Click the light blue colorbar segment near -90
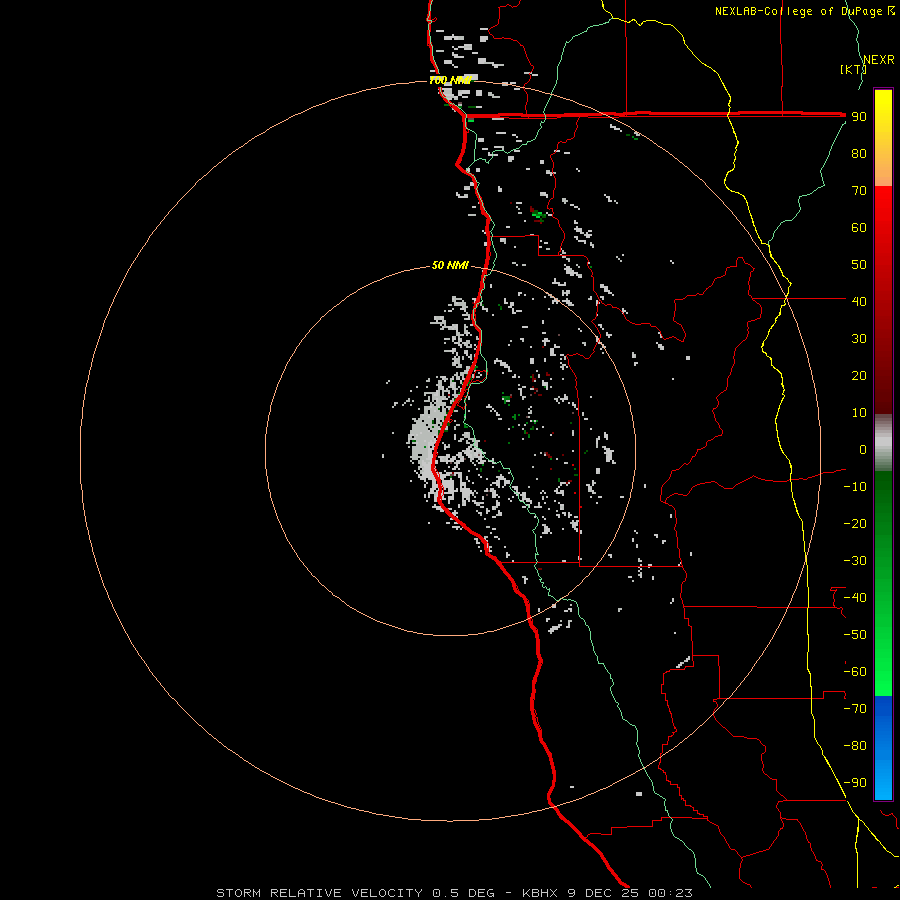Image resolution: width=900 pixels, height=900 pixels. (883, 781)
